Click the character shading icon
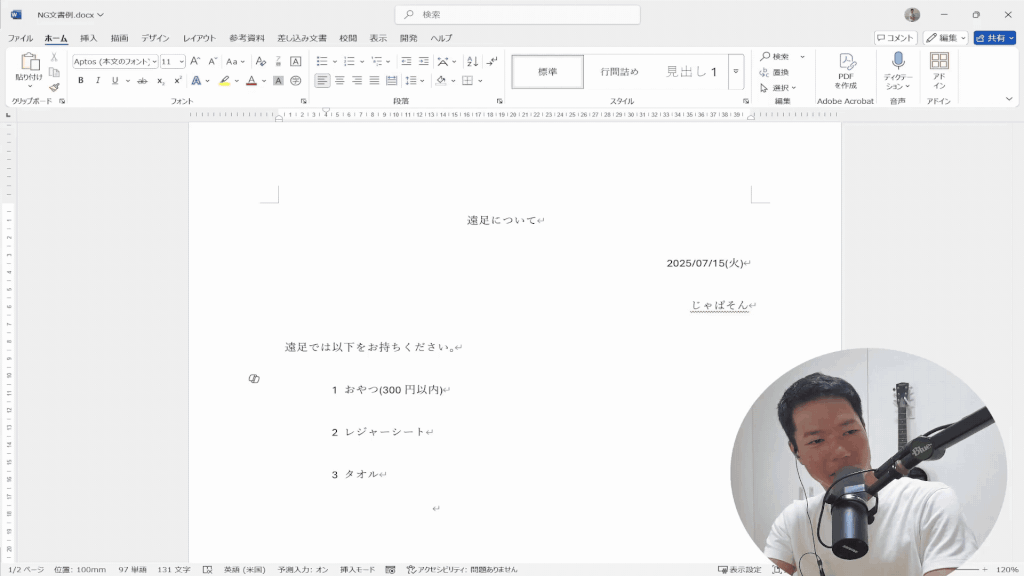This screenshot has width=1024, height=576. click(x=278, y=81)
